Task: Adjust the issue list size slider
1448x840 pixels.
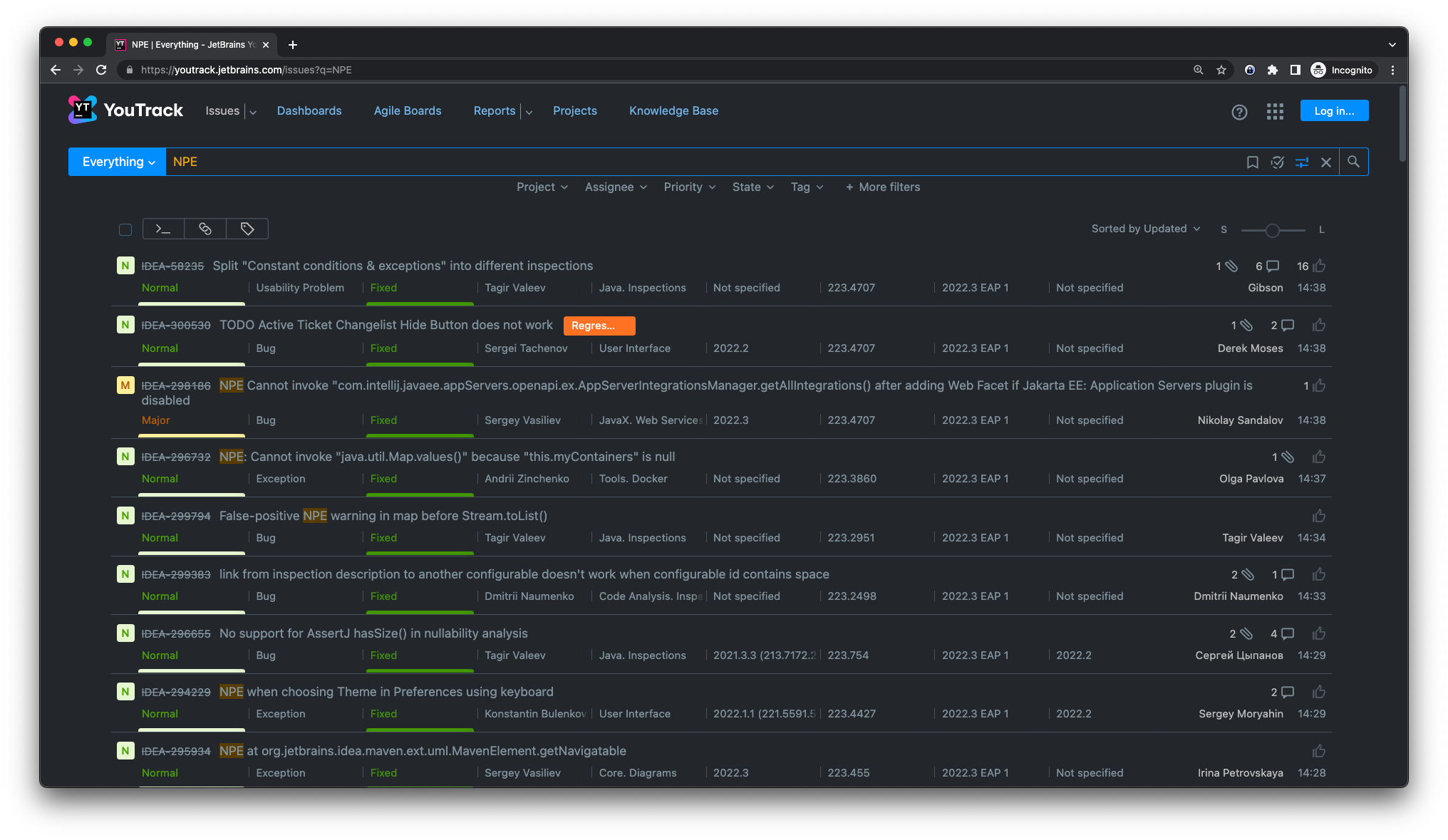Action: [1273, 230]
